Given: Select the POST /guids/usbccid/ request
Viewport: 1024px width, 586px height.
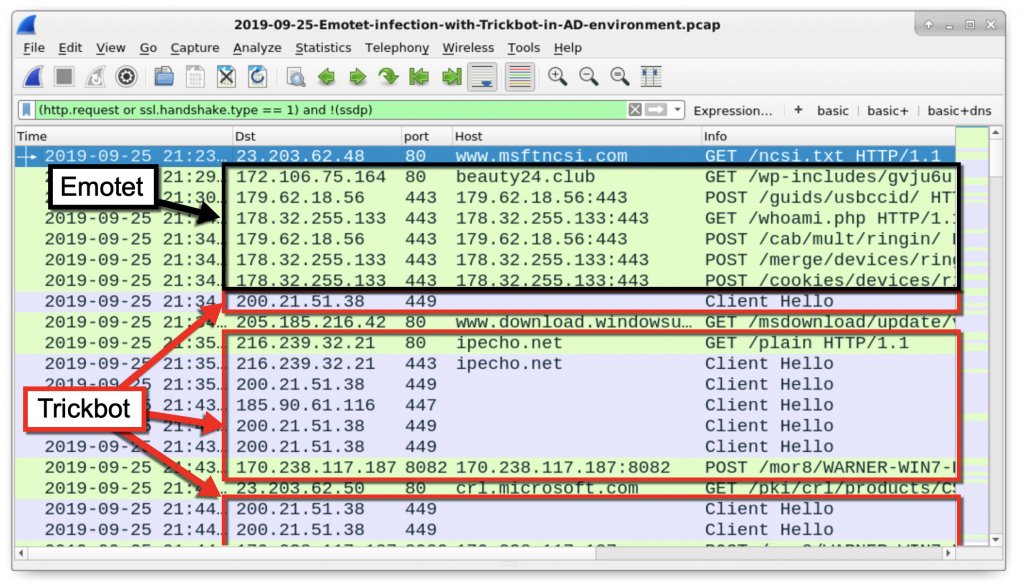Looking at the screenshot, I should click(829, 197).
